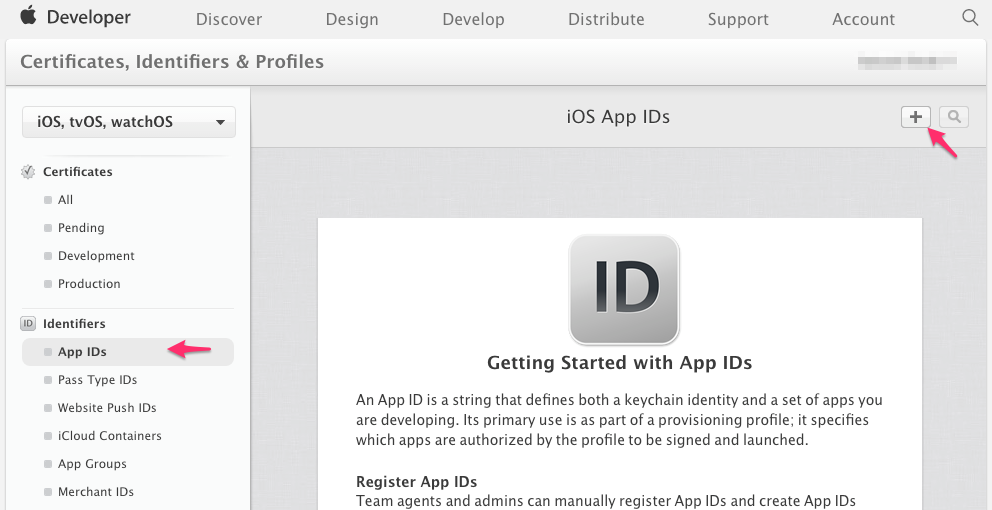Select All under Certificates
Viewport: 992px width, 510px height.
65,200
